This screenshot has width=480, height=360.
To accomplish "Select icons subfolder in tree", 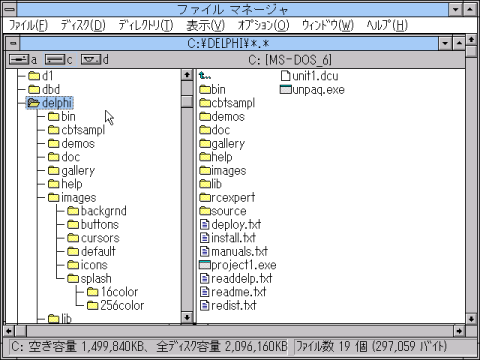I will coord(87,265).
